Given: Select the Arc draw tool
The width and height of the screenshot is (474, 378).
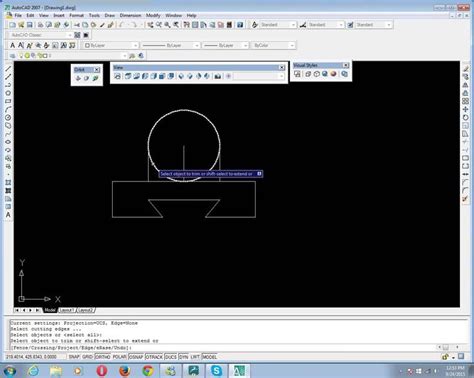Looking at the screenshot, I should point(8,109).
